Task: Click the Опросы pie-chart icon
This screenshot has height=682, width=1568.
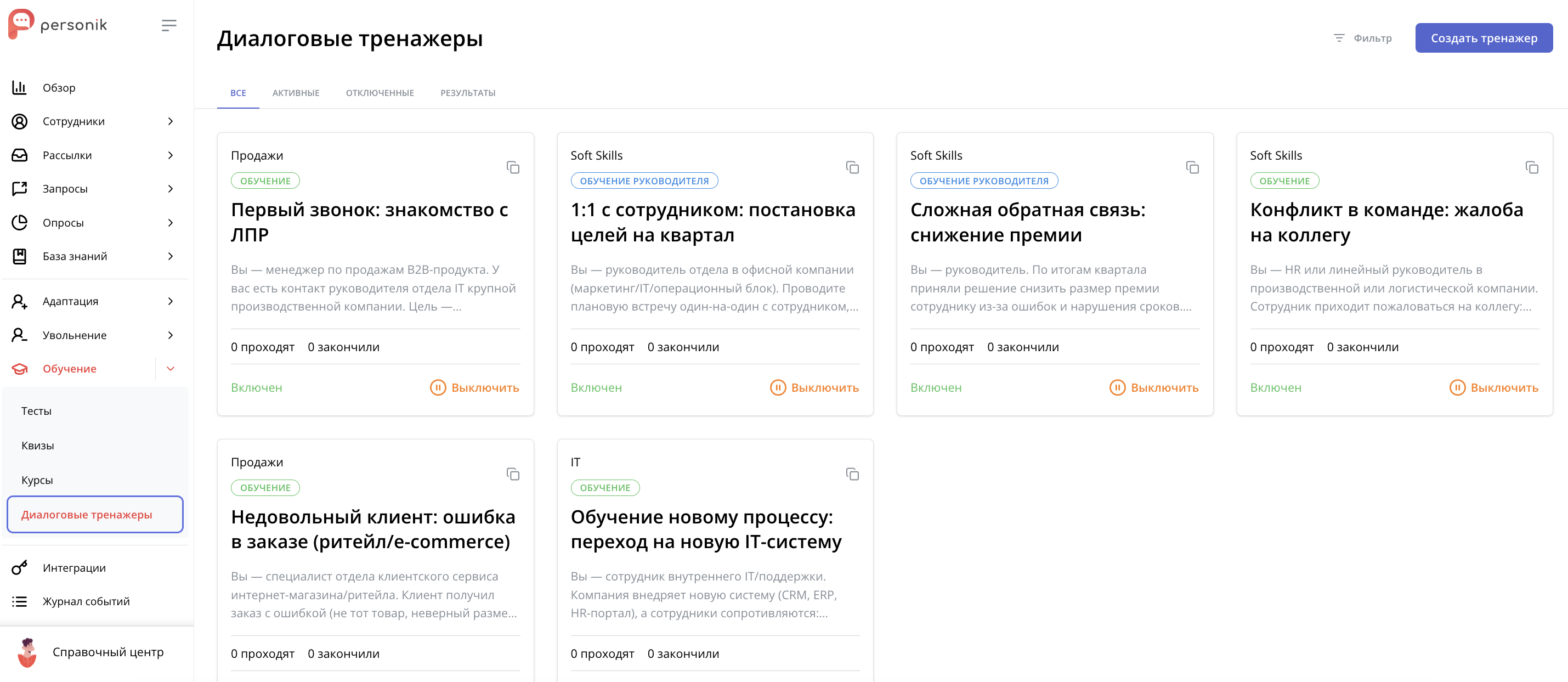Action: click(20, 222)
